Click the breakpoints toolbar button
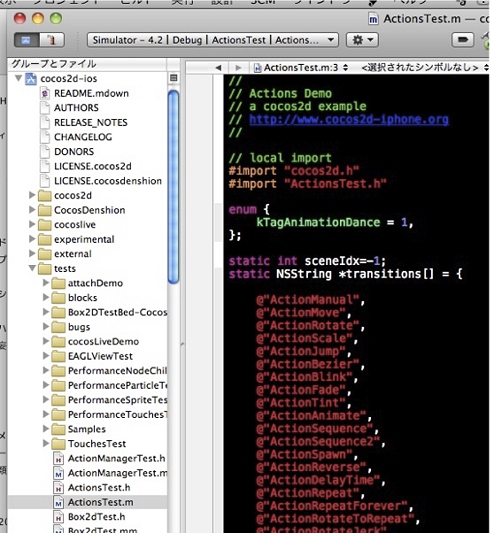Viewport: 490px width, 533px height. [462, 40]
